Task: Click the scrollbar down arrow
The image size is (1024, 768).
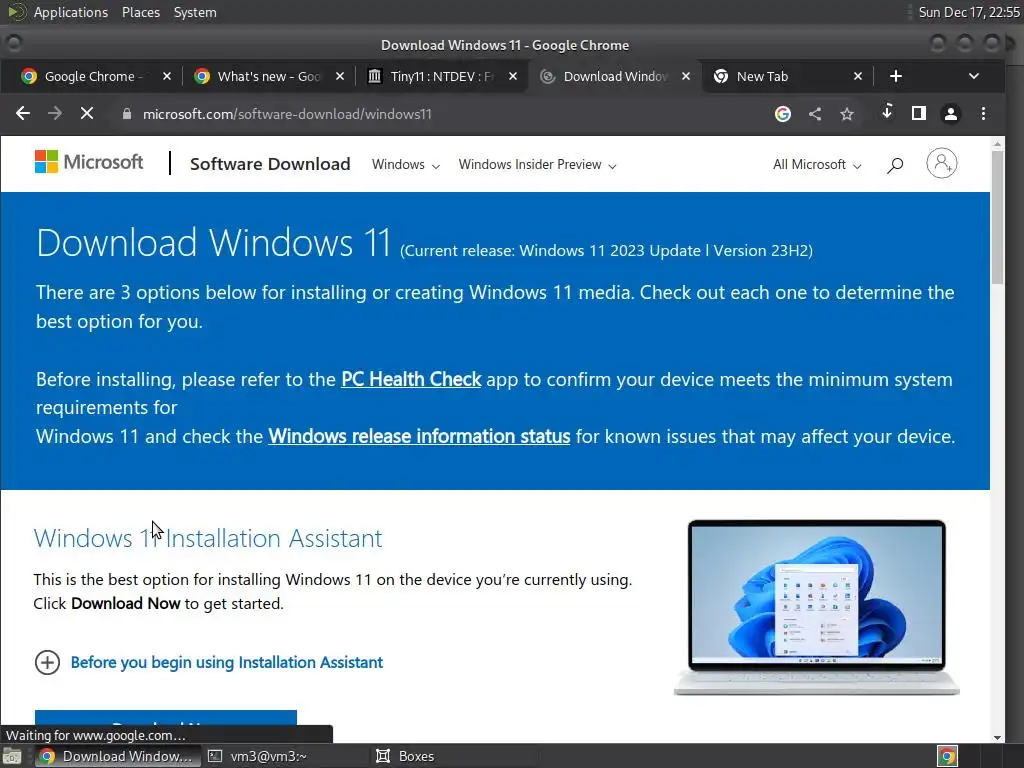Action: pos(997,737)
